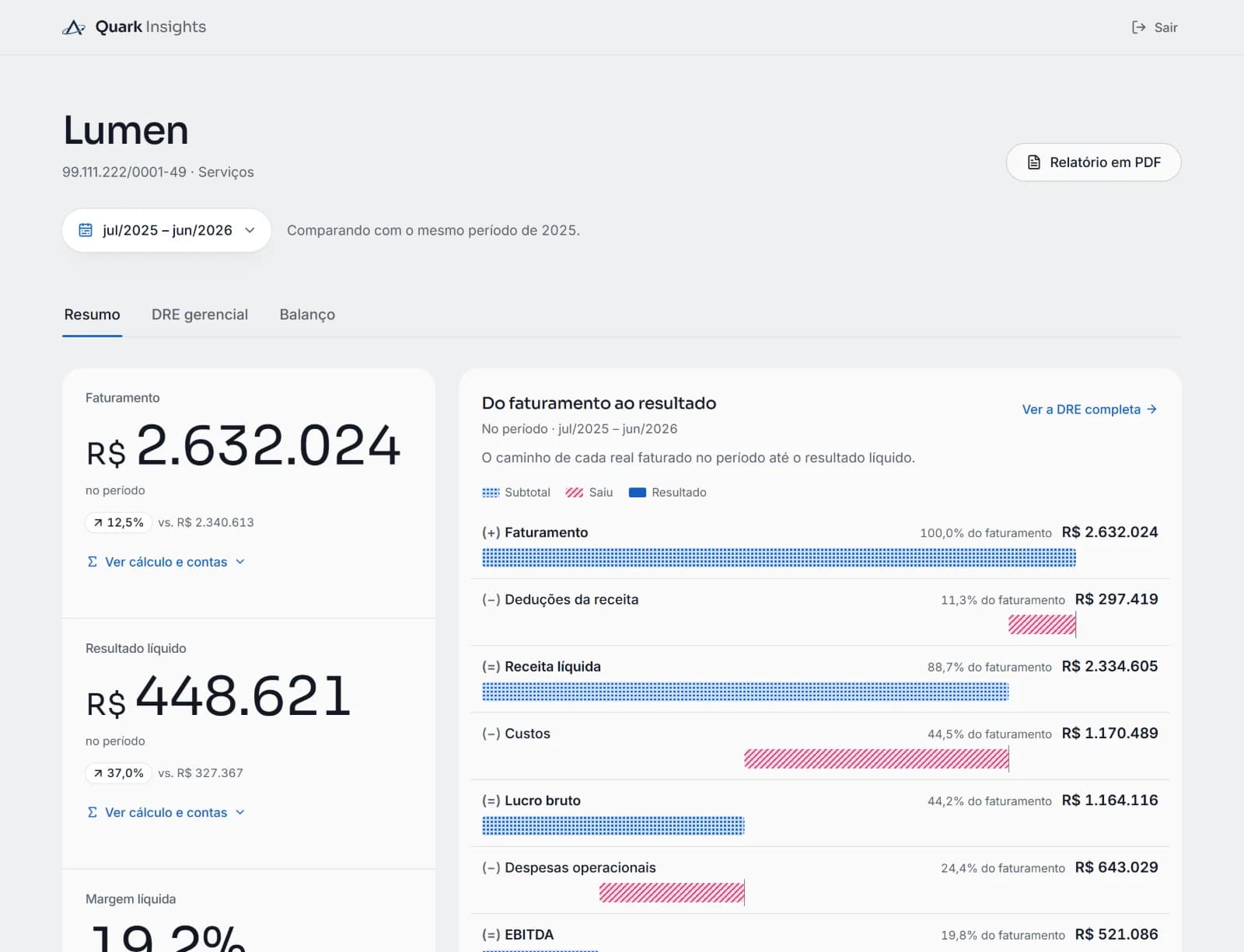1244x952 pixels.
Task: Click the Lumen company heading
Action: pos(126,130)
